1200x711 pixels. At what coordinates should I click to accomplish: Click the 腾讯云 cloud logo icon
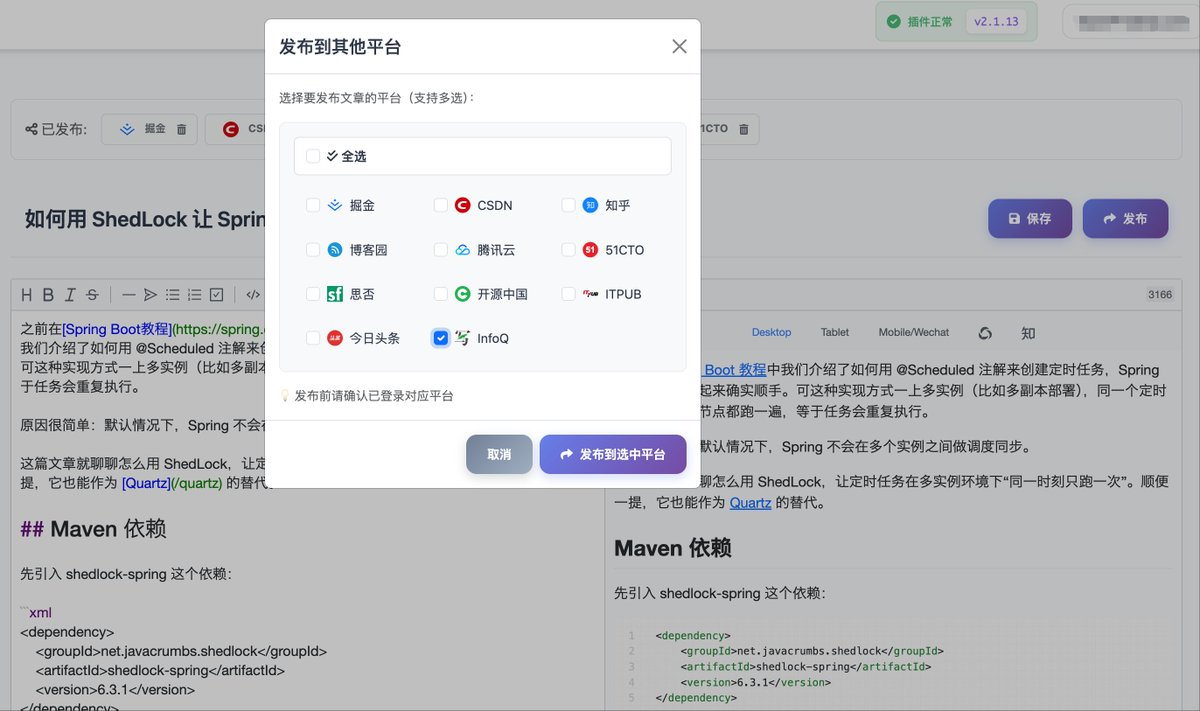click(x=462, y=250)
